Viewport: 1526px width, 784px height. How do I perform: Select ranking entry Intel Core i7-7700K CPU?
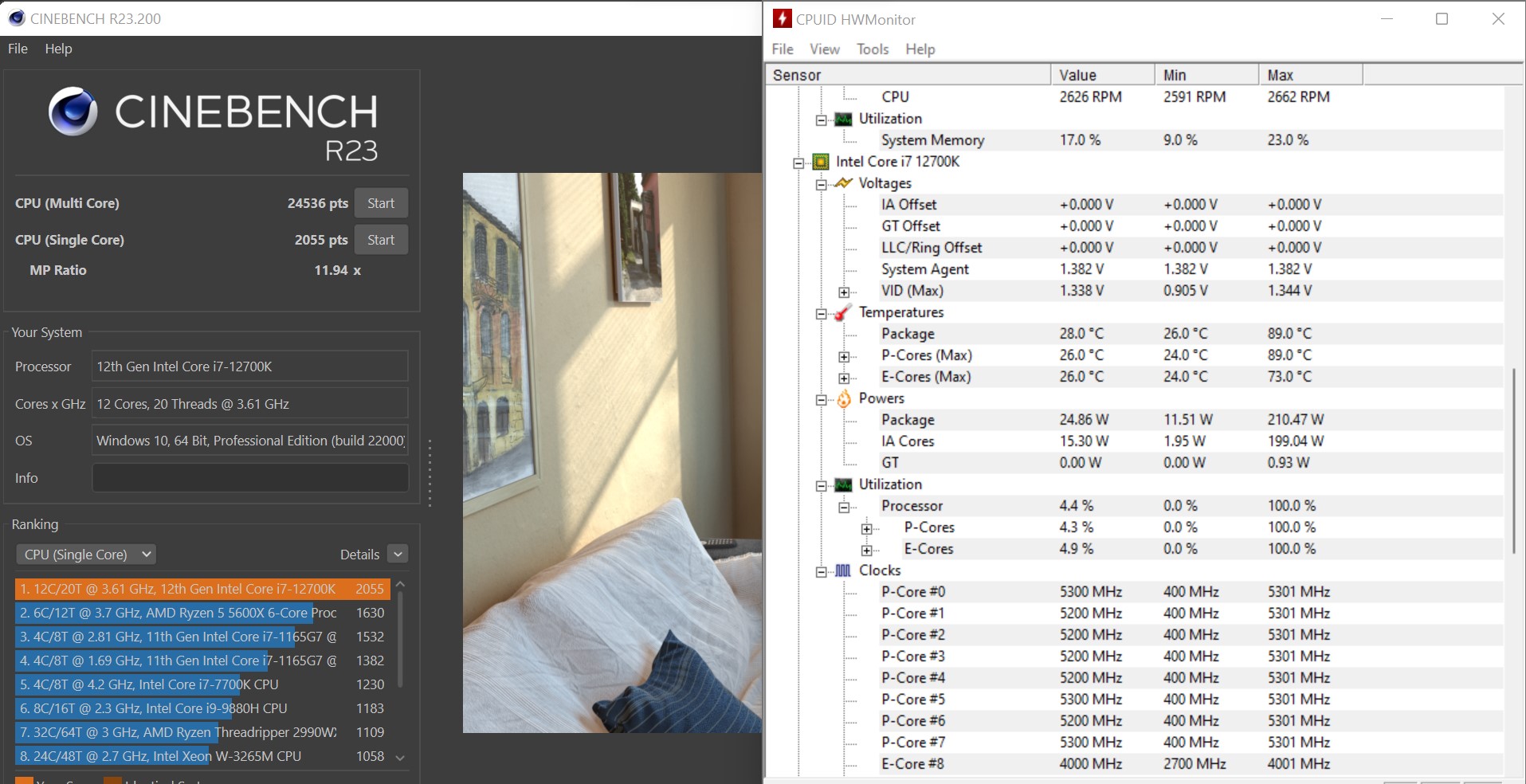202,684
